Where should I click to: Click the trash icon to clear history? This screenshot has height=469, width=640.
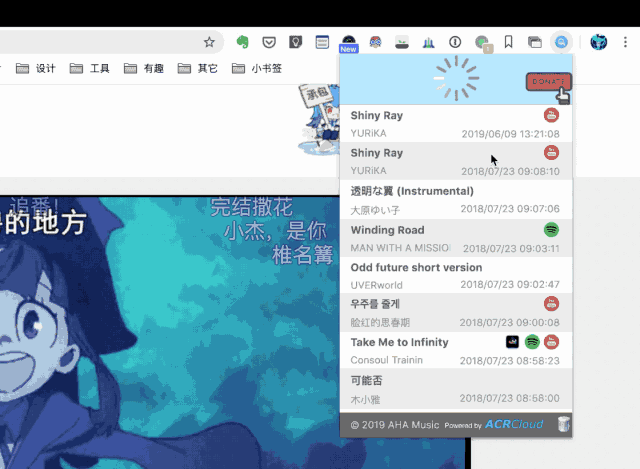click(x=564, y=424)
